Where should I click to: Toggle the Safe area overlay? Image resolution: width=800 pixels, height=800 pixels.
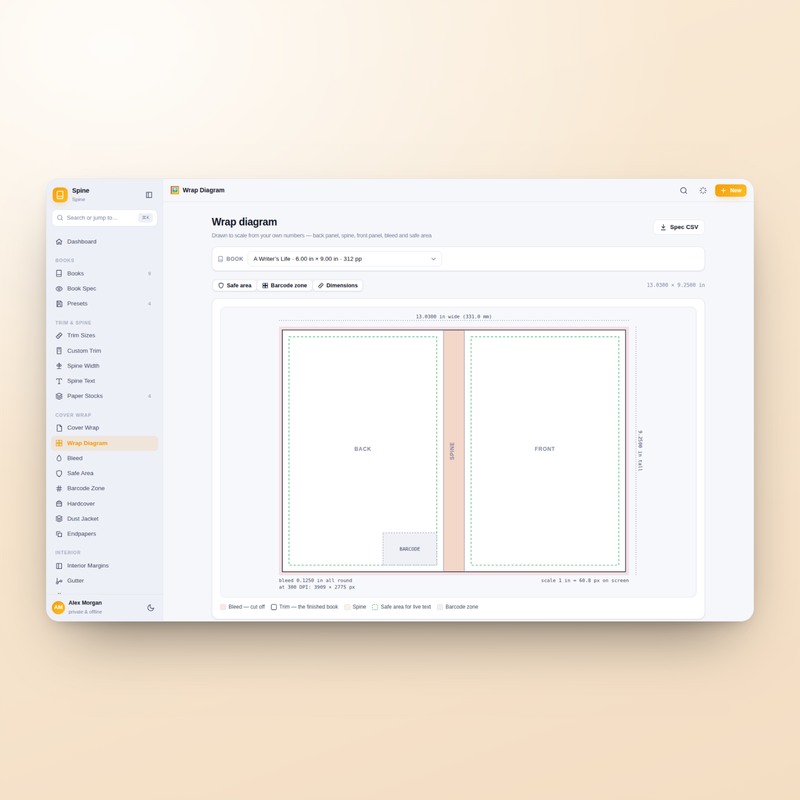pyautogui.click(x=235, y=285)
